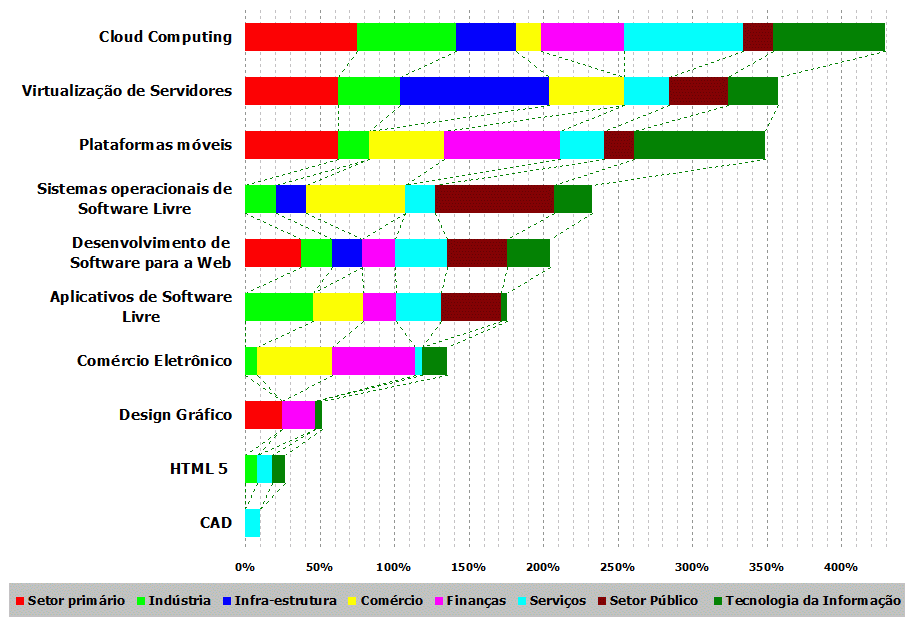Click yellow segment of Virtualização de Servidores bar
This screenshot has height=623, width=912.
tap(586, 91)
